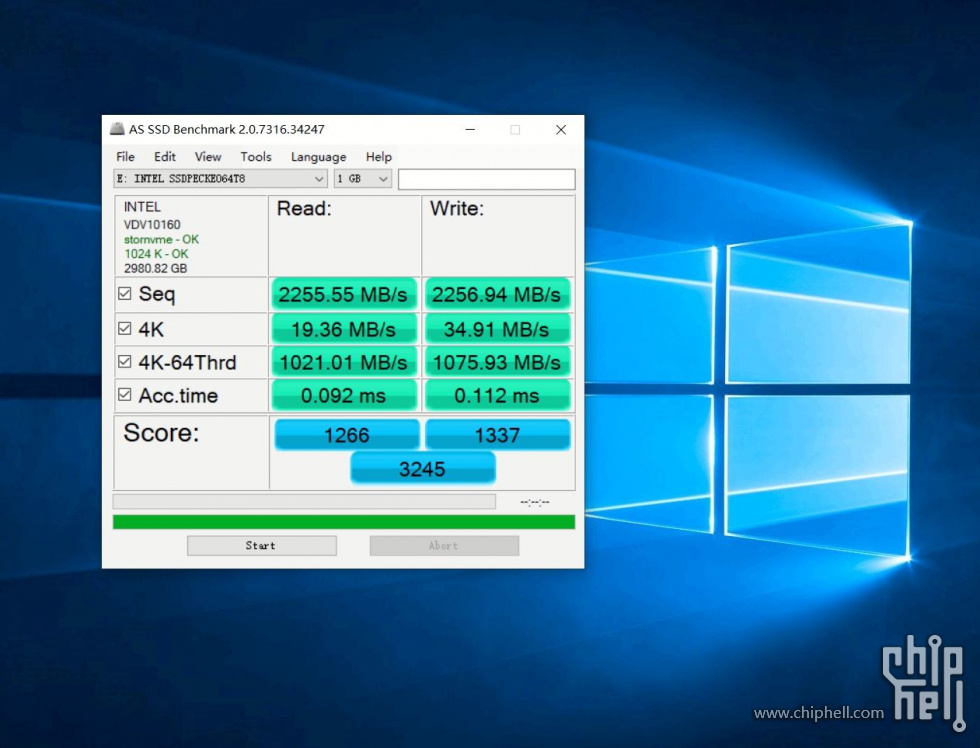
Task: Toggle the 4K test checkbox
Action: (124, 329)
